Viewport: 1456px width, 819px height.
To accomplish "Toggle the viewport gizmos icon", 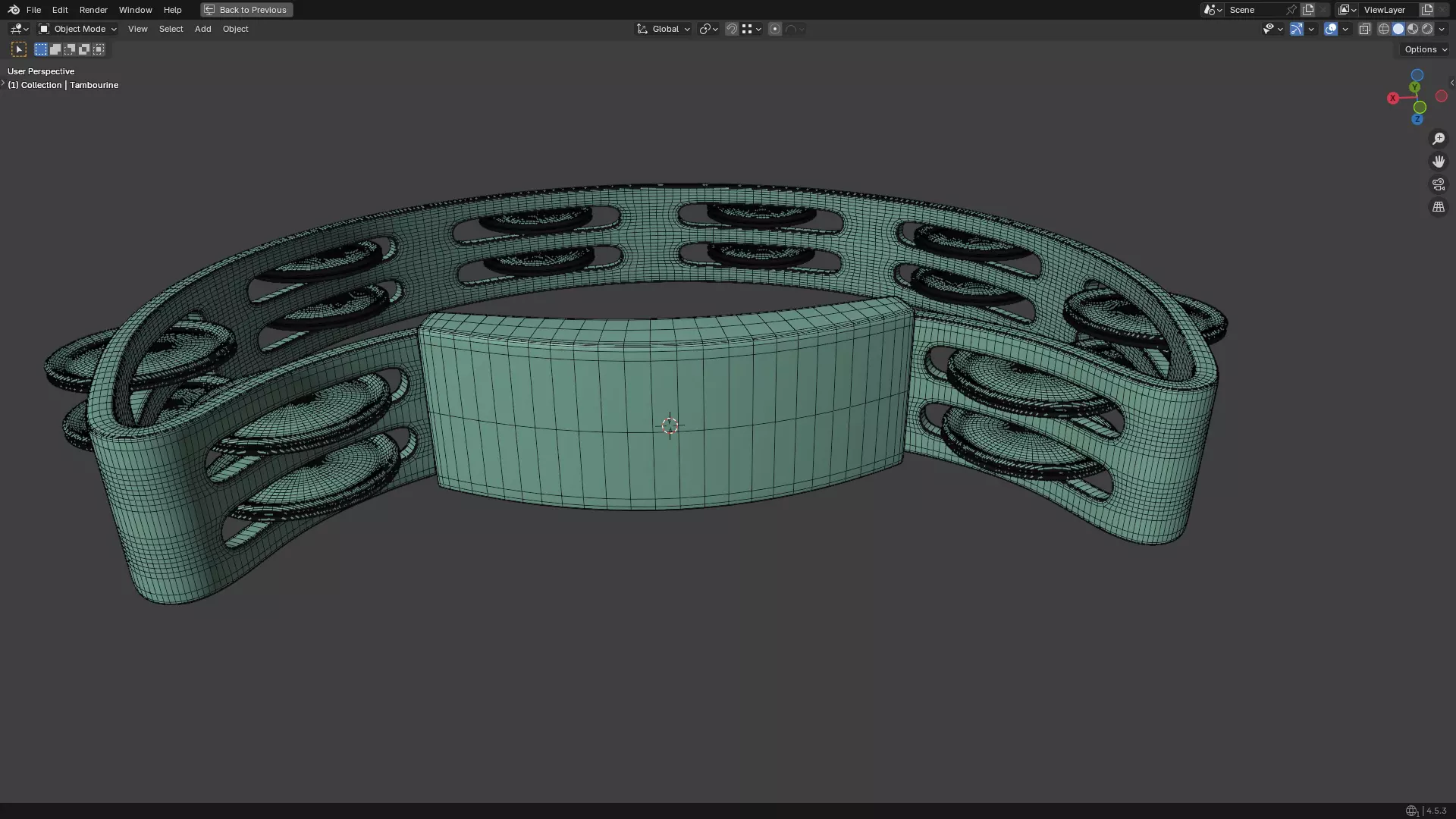I will (x=1297, y=29).
